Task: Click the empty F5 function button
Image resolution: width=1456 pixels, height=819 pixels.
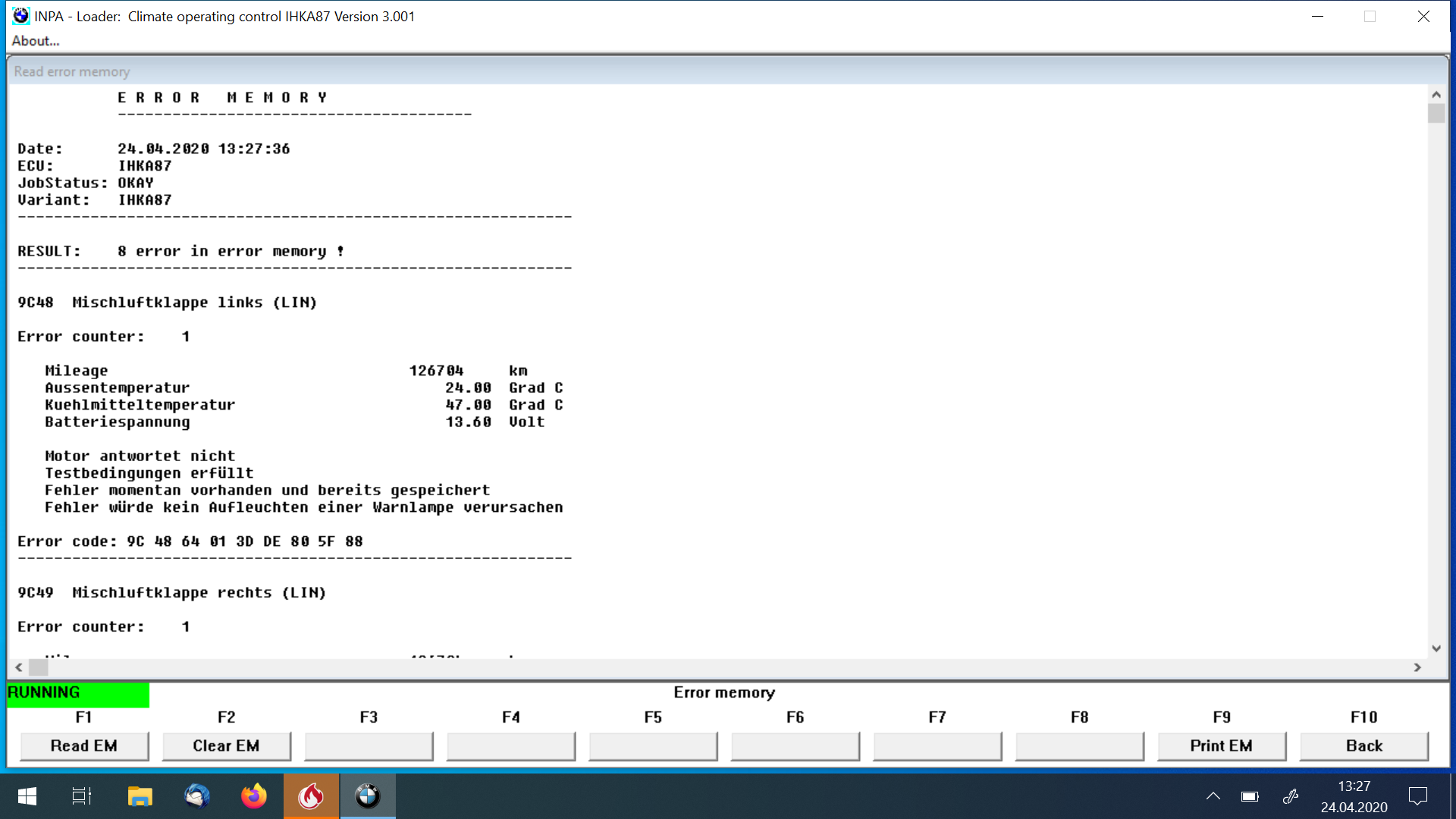Action: (x=653, y=746)
